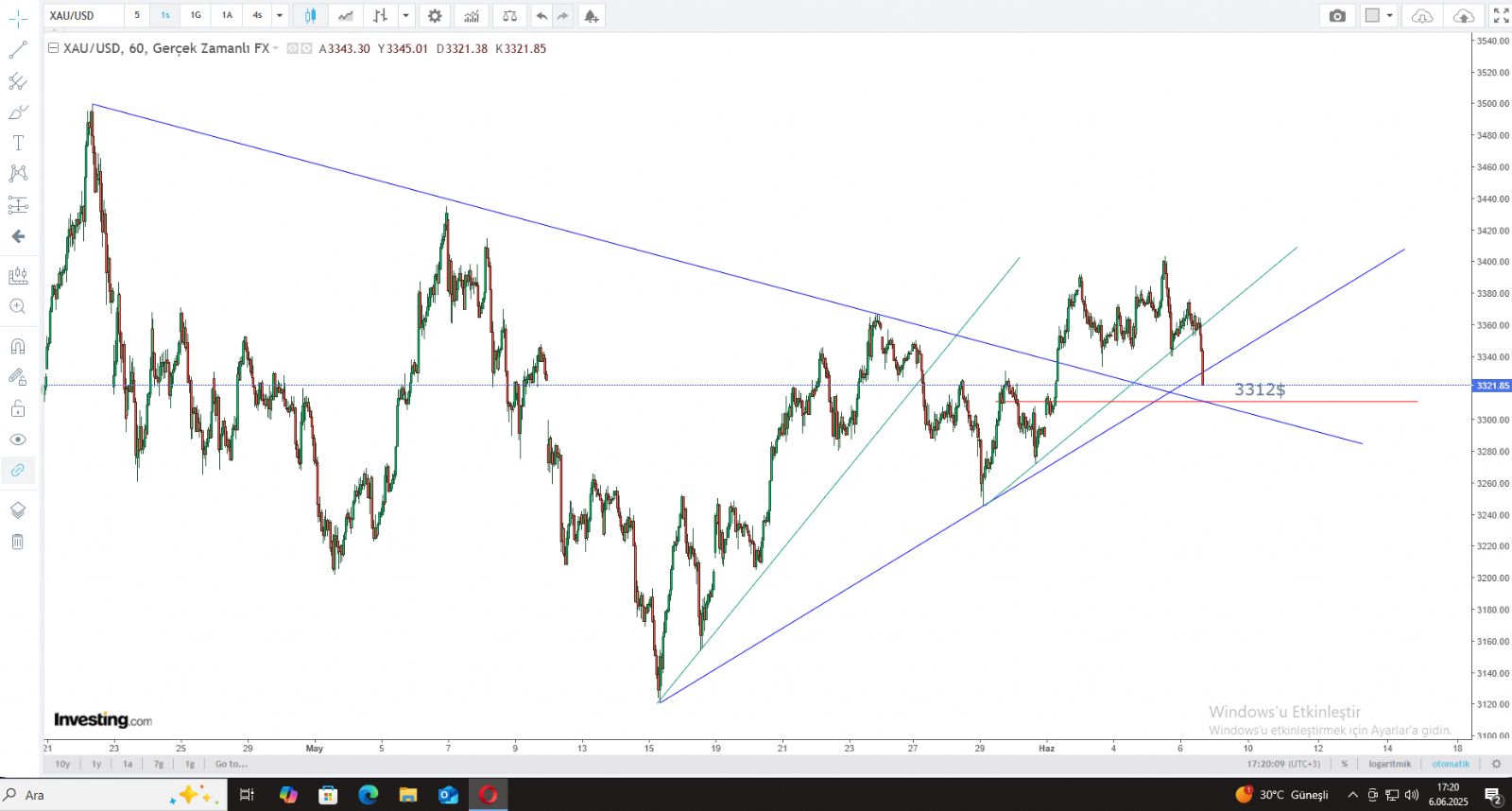Toggle lock all drawings
Screen dimensions: 1512x811
pos(18,408)
